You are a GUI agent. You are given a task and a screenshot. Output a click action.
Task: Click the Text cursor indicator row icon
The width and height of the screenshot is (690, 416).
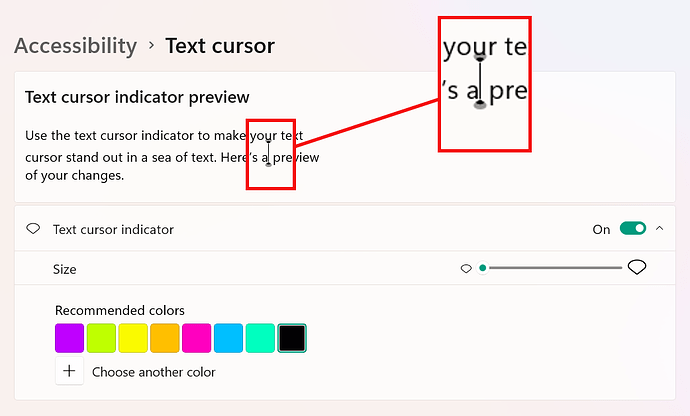33,229
